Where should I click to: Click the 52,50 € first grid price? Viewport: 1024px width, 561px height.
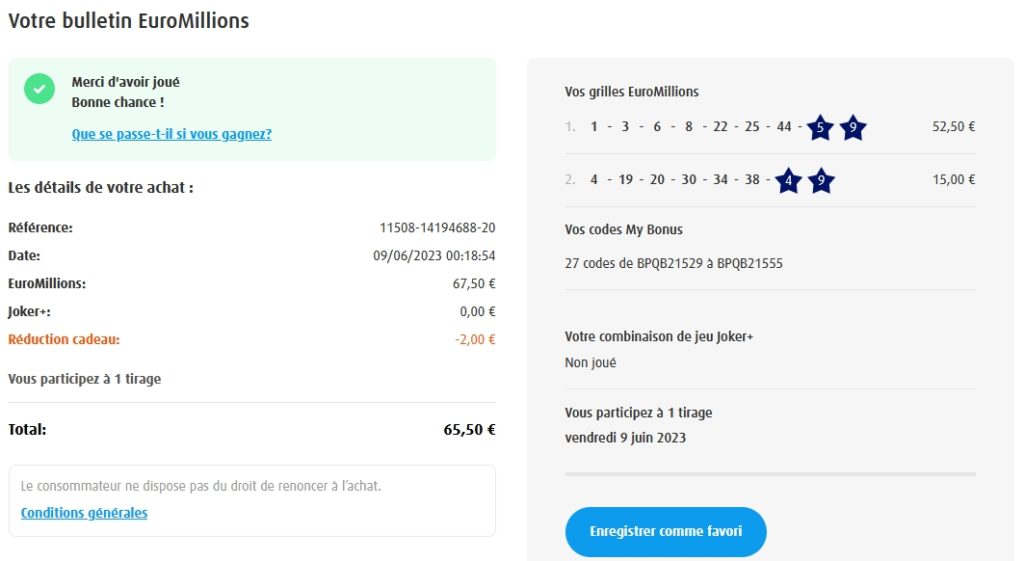point(953,127)
